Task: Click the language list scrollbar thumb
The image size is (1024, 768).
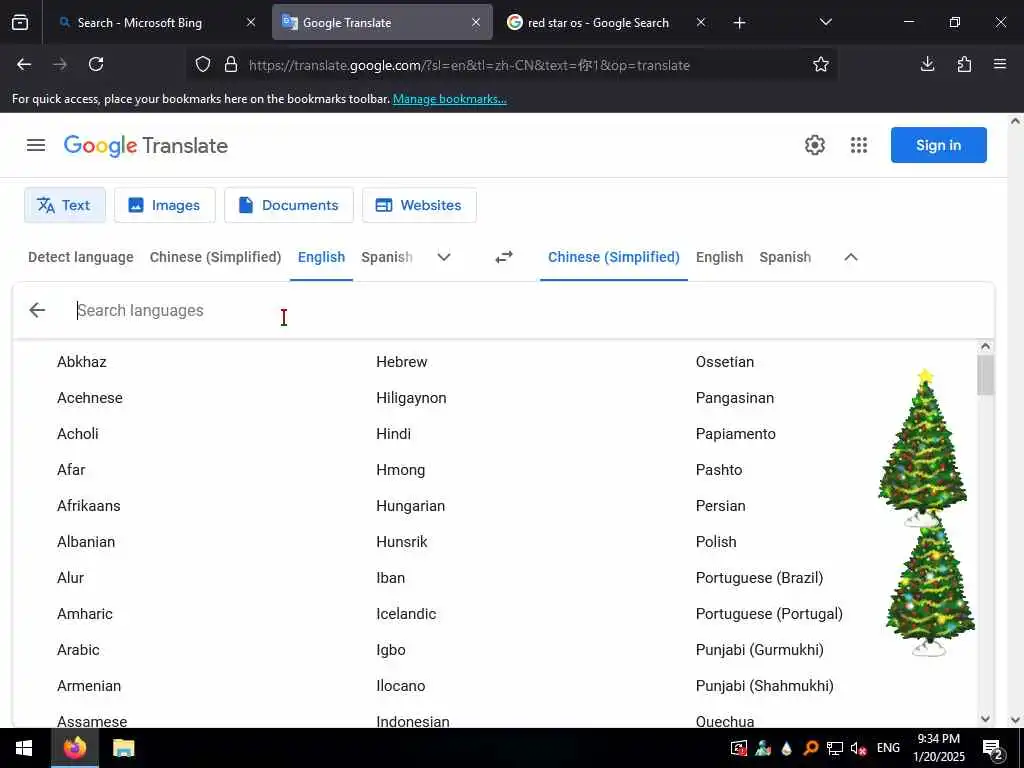Action: [985, 376]
